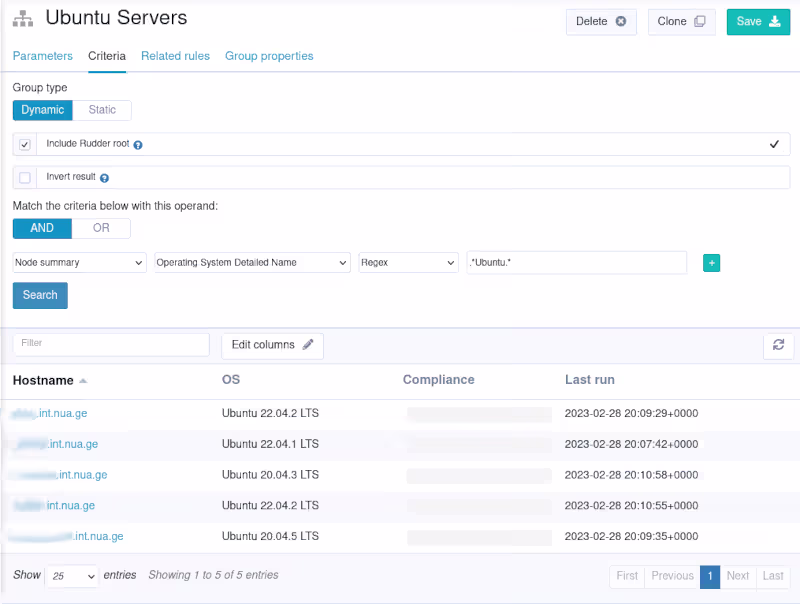
Task: Open the Related rules tab
Action: click(x=175, y=56)
